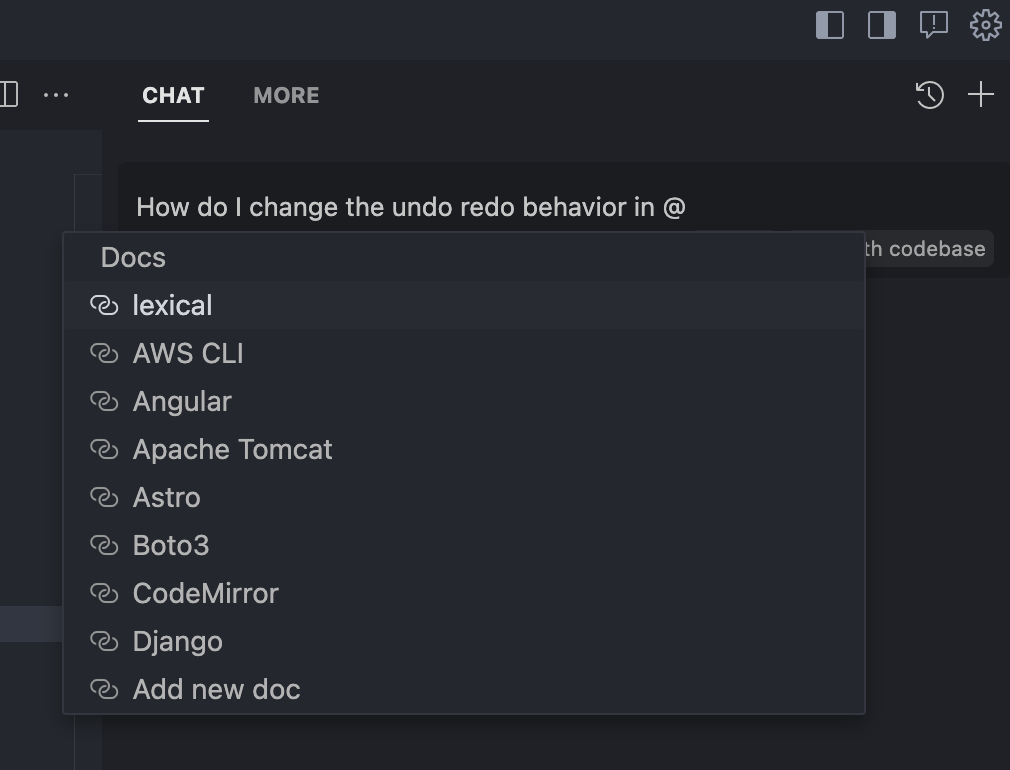Click the link icon beside Django
1010x770 pixels.
104,641
